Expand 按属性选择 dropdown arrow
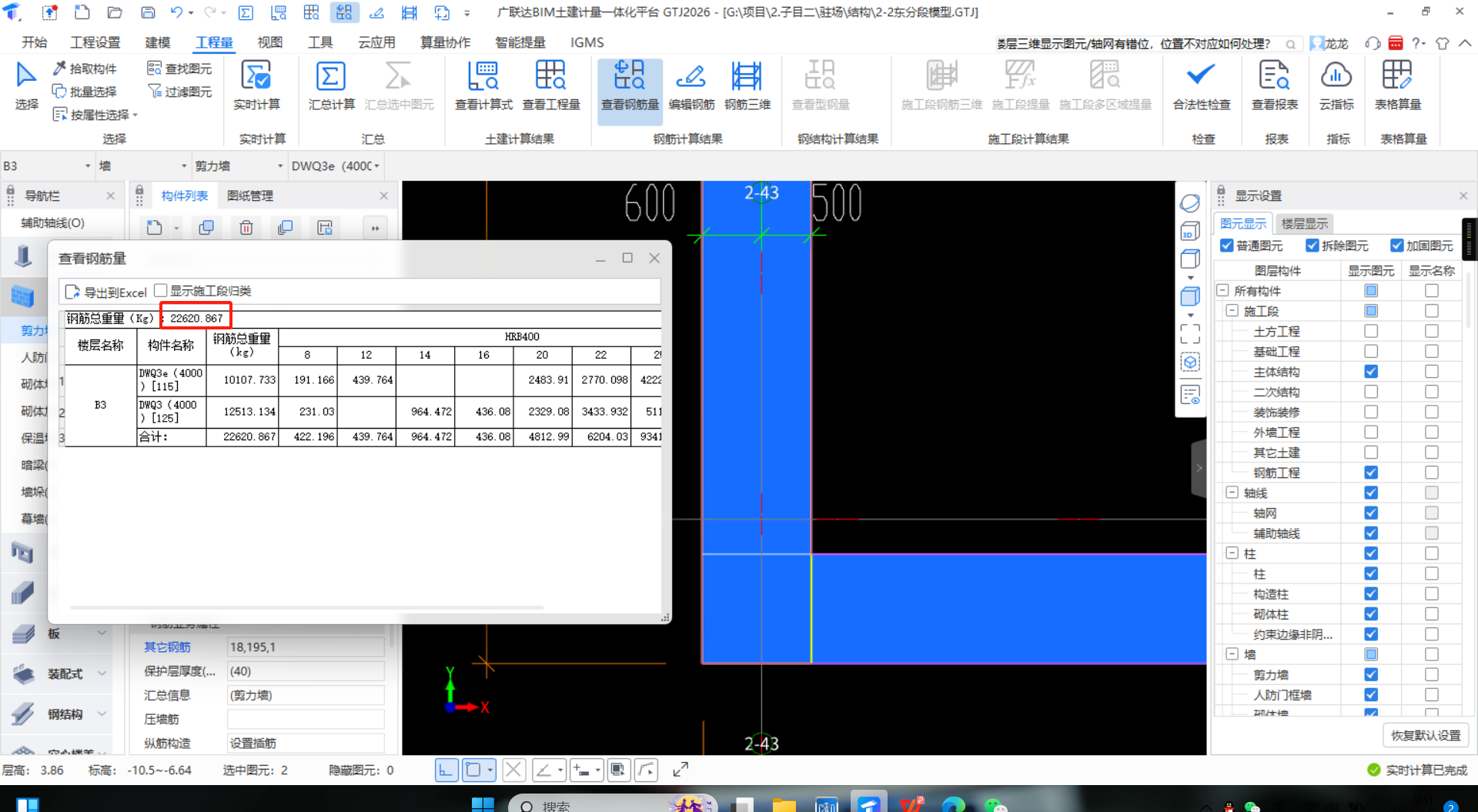The image size is (1478, 812). [x=135, y=115]
